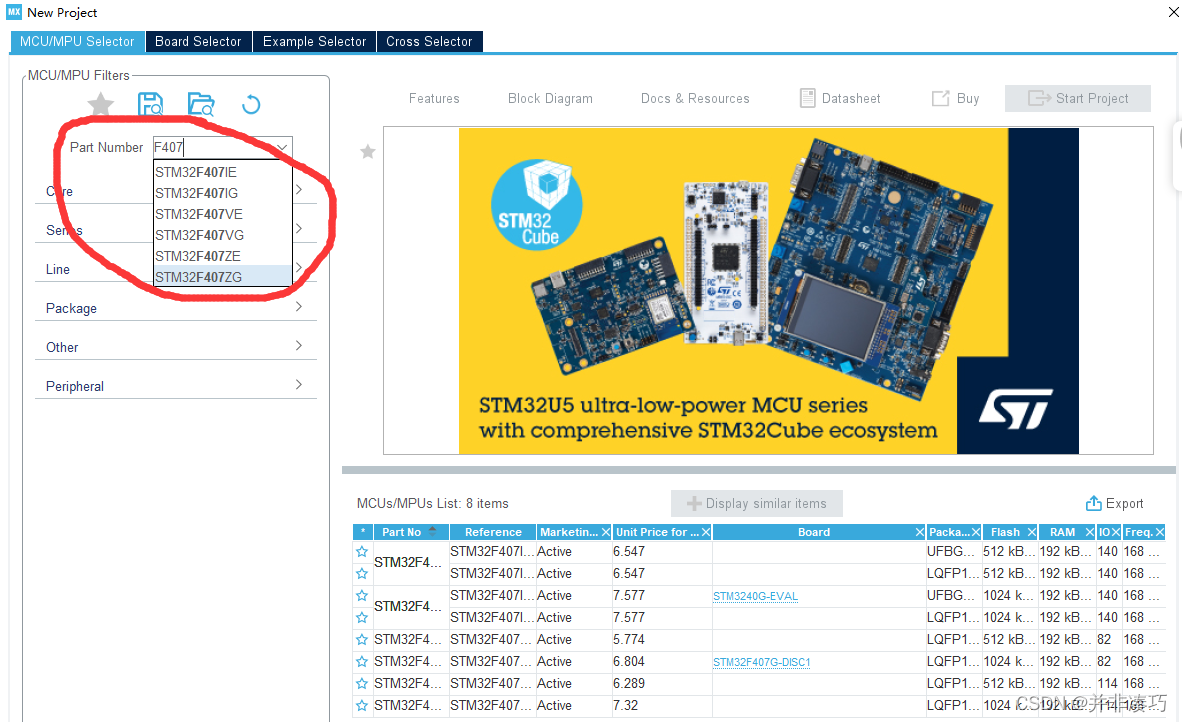Open the Features view
The image size is (1182, 722).
tap(434, 98)
